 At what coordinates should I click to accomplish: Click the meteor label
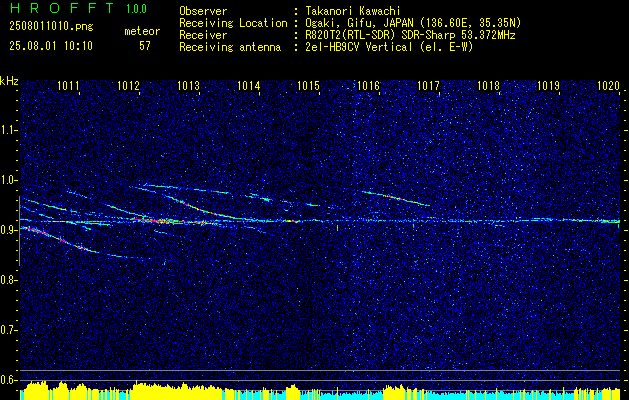point(142,31)
